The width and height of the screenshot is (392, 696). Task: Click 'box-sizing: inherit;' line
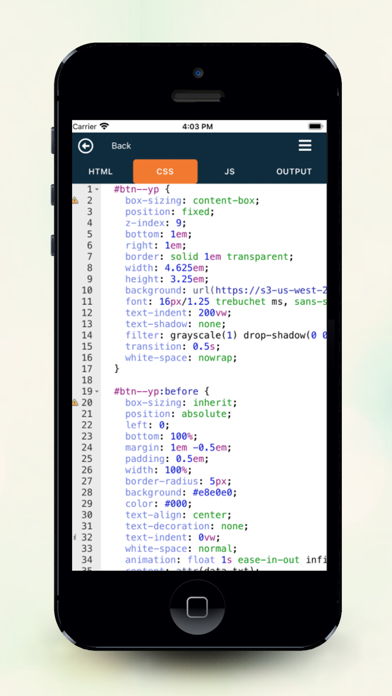[181, 403]
